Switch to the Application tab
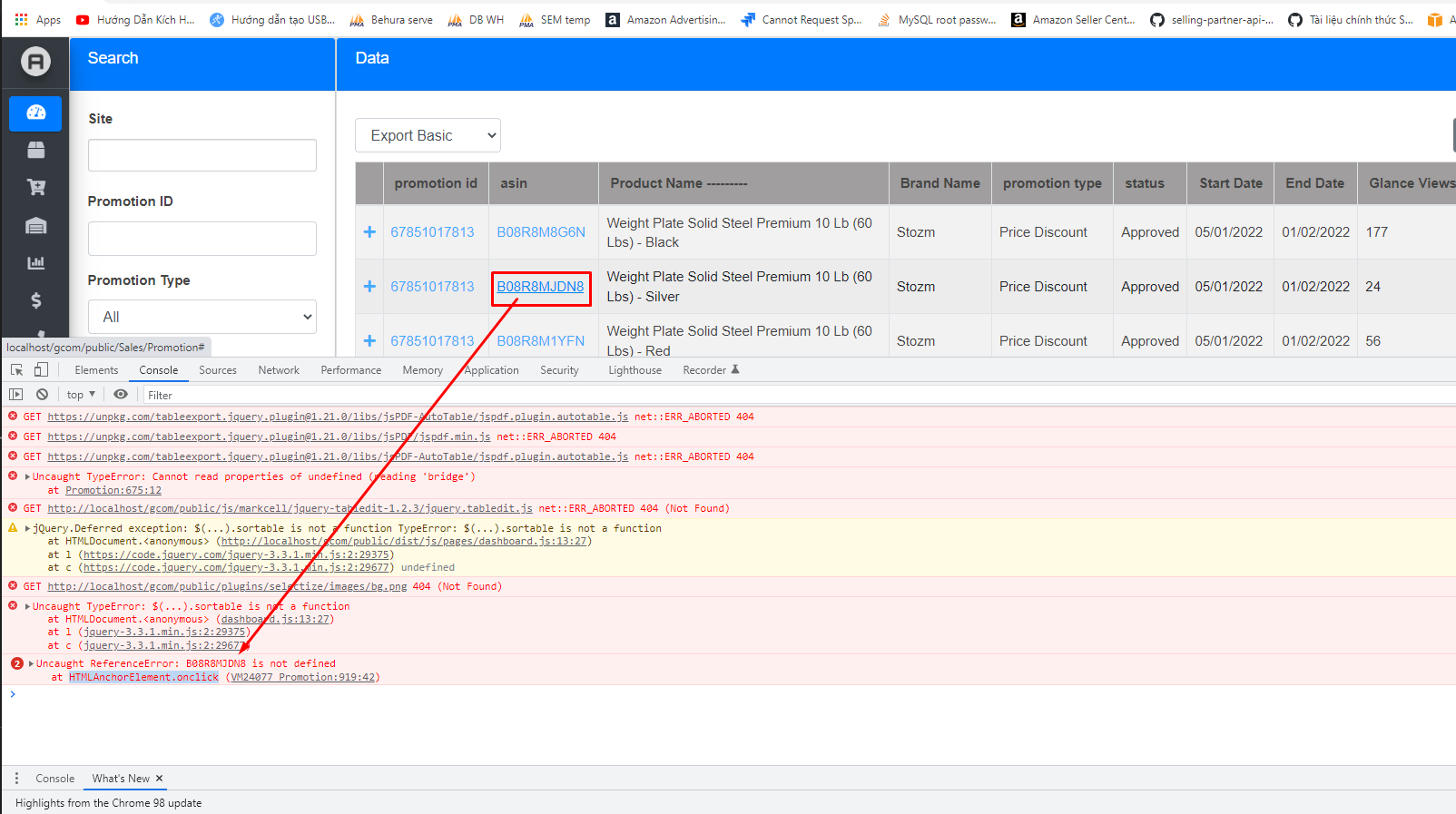 [x=492, y=370]
